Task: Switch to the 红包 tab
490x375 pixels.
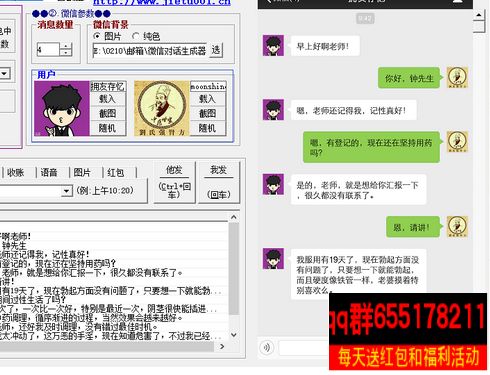Action: 116,172
